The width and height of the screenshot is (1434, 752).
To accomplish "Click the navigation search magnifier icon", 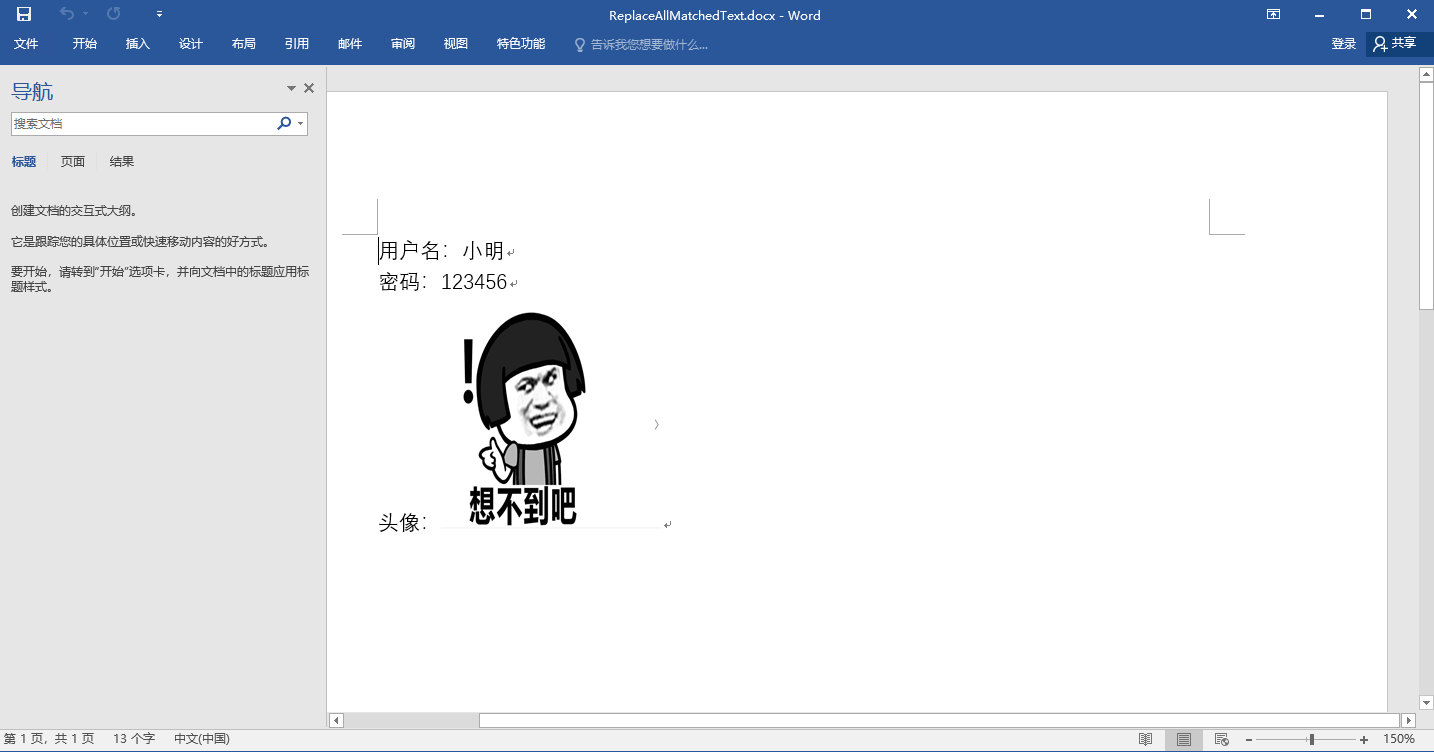I will 283,123.
